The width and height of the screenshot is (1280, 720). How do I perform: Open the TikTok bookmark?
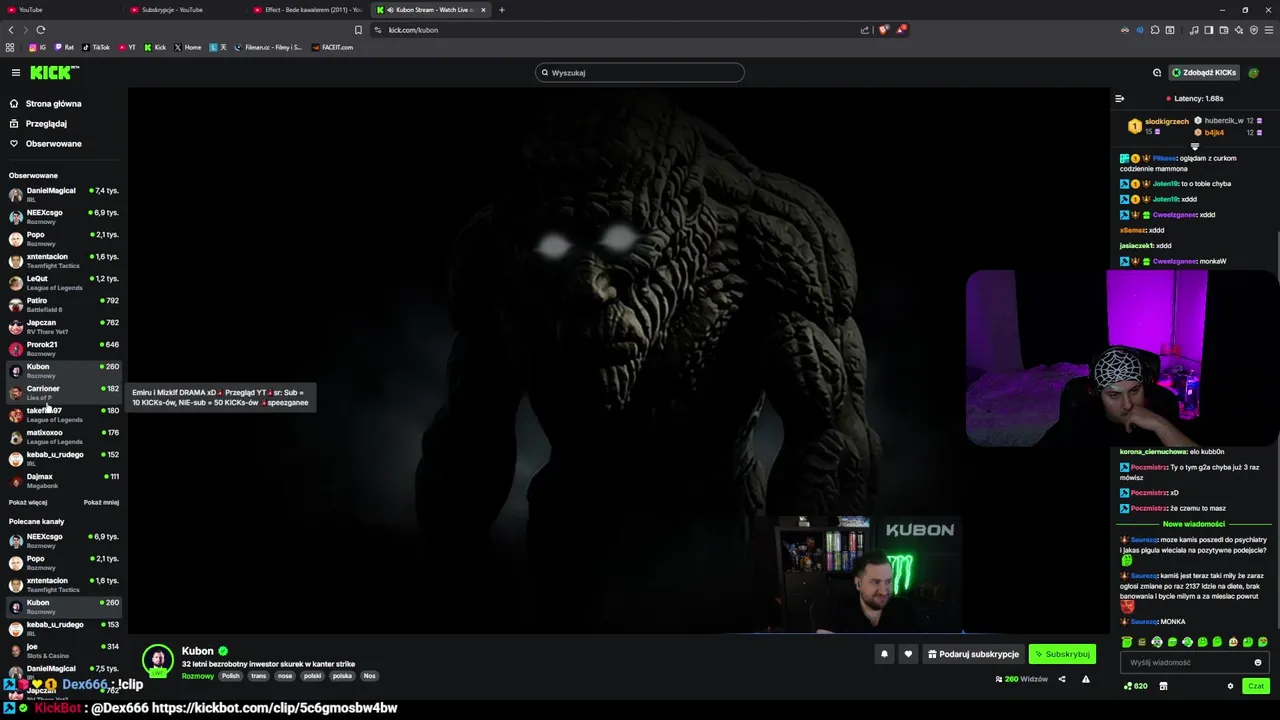(96, 47)
